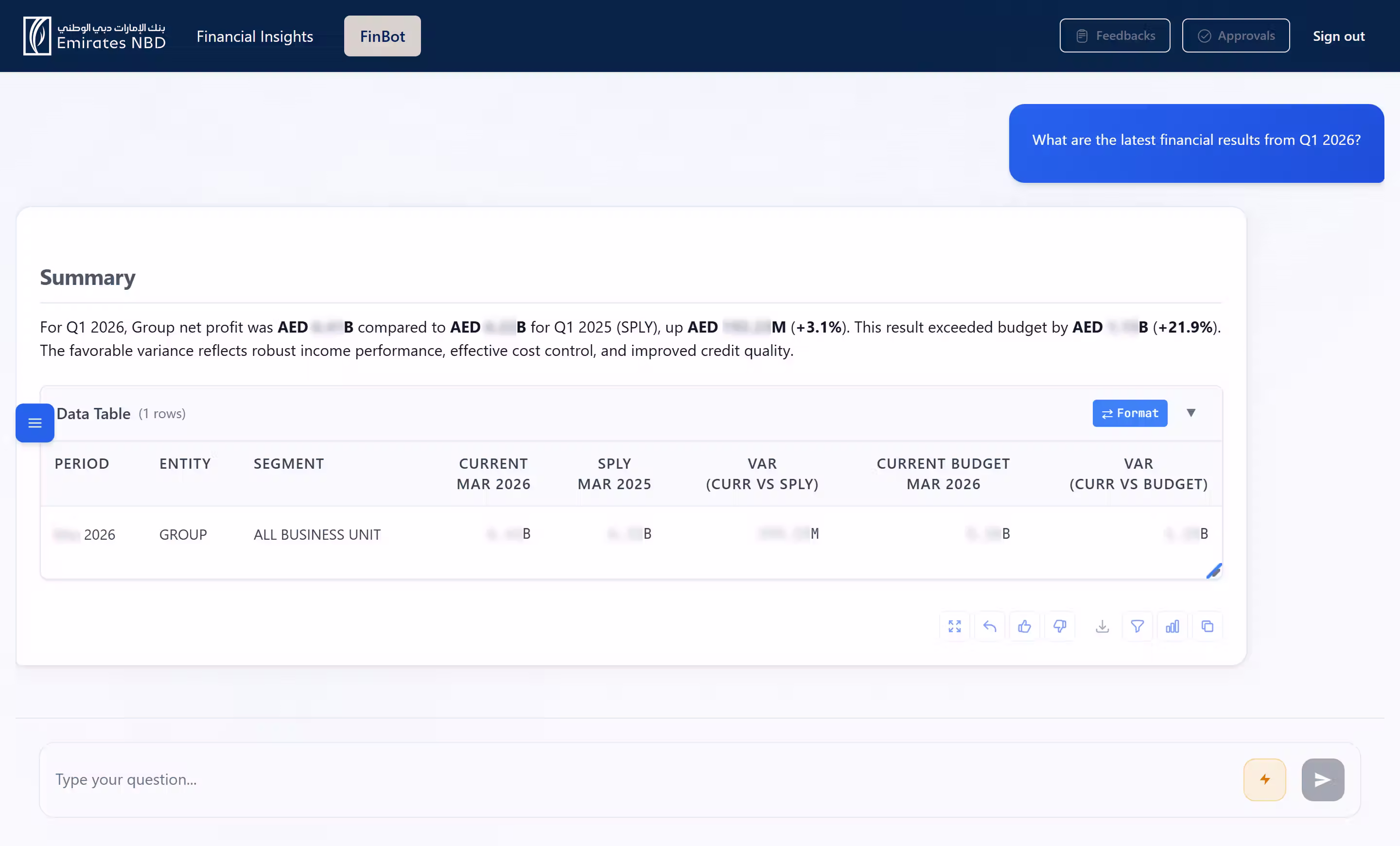Screen dimensions: 1400x846
Task: Click the Sign out link
Action: [1339, 36]
